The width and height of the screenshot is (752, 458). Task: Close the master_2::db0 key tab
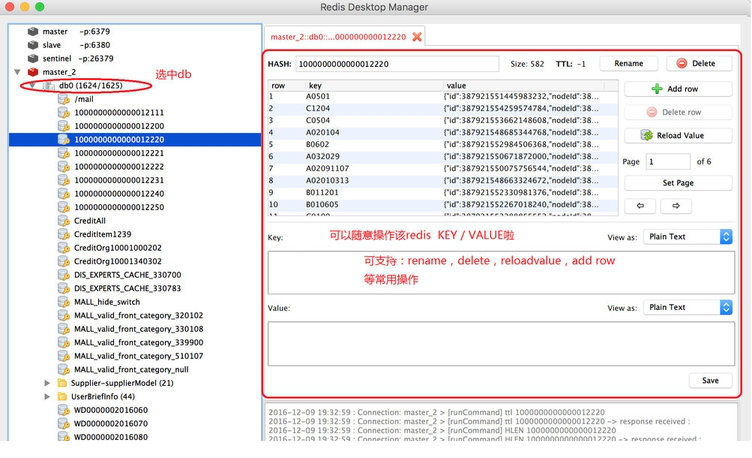pos(417,37)
